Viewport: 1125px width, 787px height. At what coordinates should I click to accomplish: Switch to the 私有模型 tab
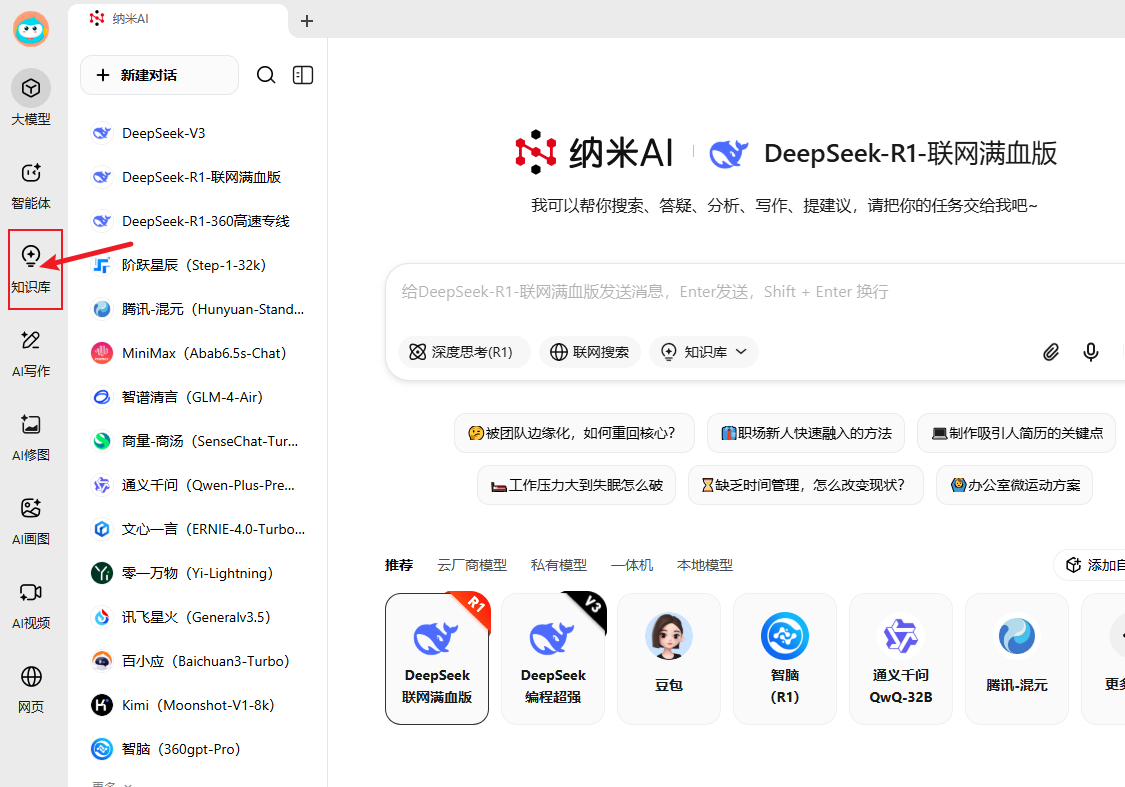(x=559, y=565)
